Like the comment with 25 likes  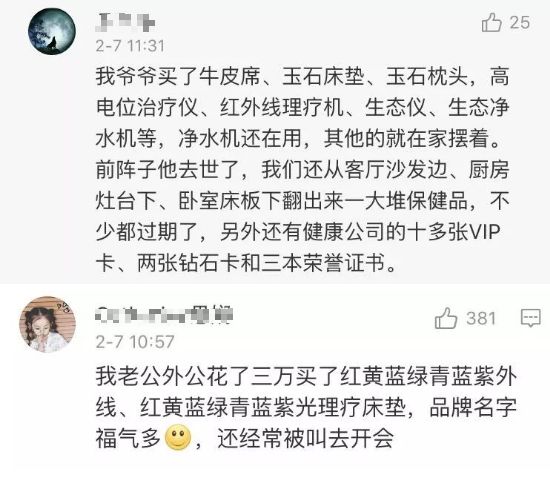491,23
